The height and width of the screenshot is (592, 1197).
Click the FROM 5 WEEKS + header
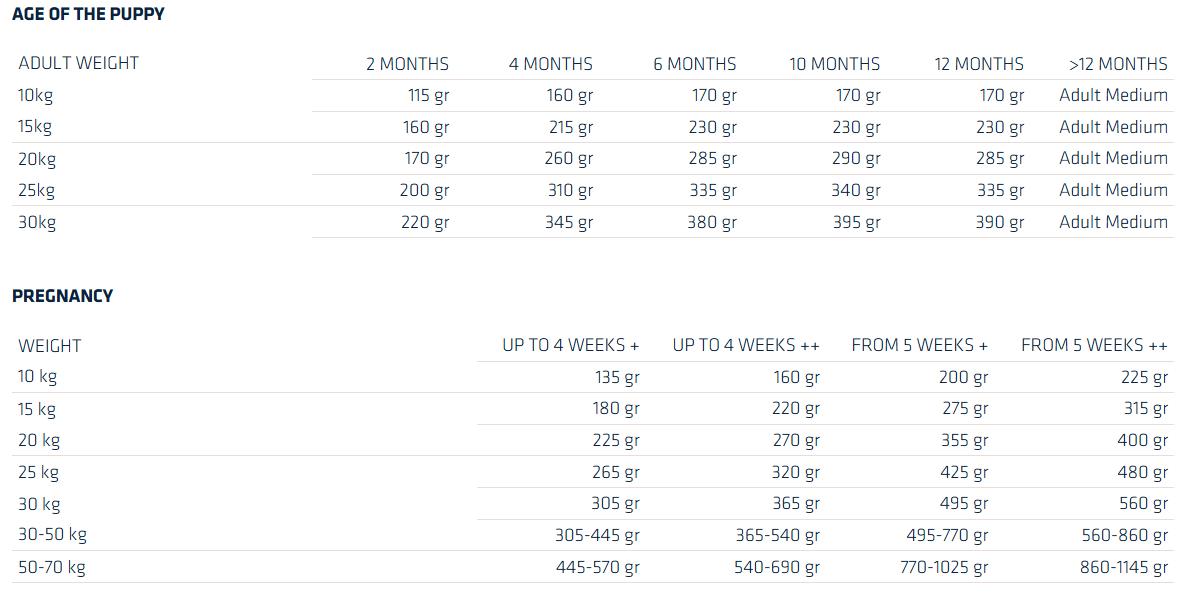pos(919,345)
